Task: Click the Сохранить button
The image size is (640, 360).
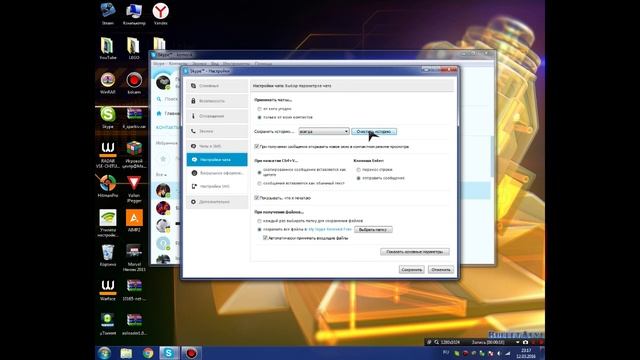Action: (411, 269)
